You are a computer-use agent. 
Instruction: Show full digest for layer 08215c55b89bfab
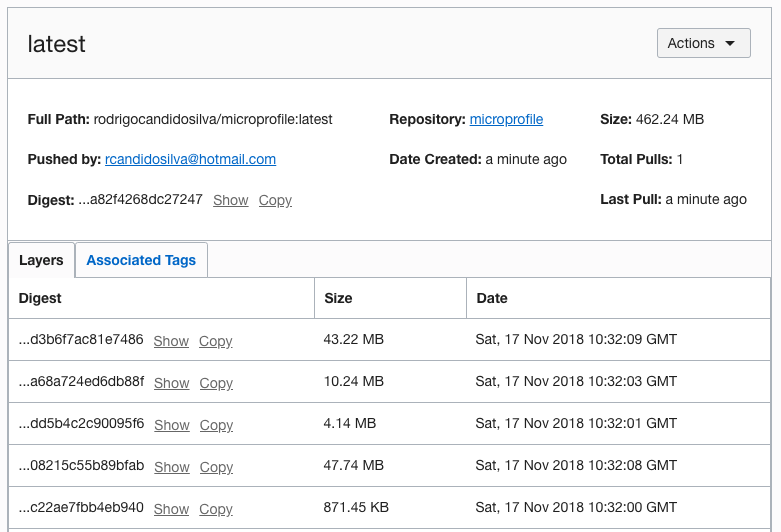(171, 467)
